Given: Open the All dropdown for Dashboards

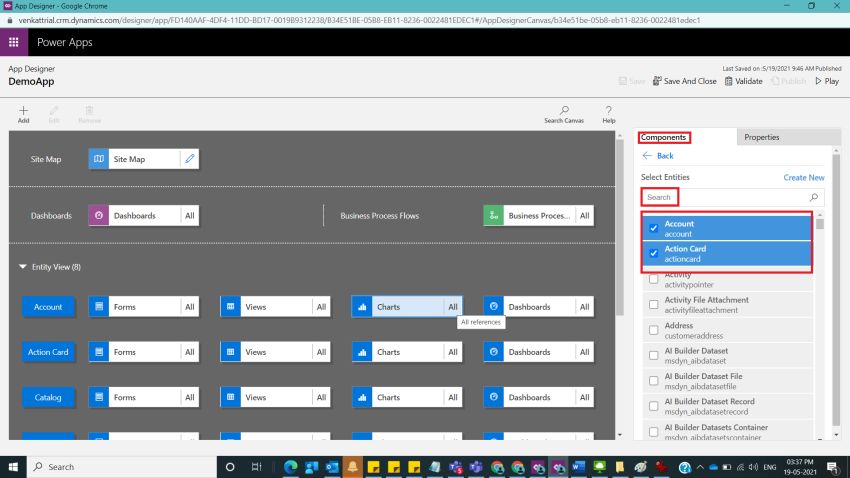Looking at the screenshot, I should tap(189, 215).
